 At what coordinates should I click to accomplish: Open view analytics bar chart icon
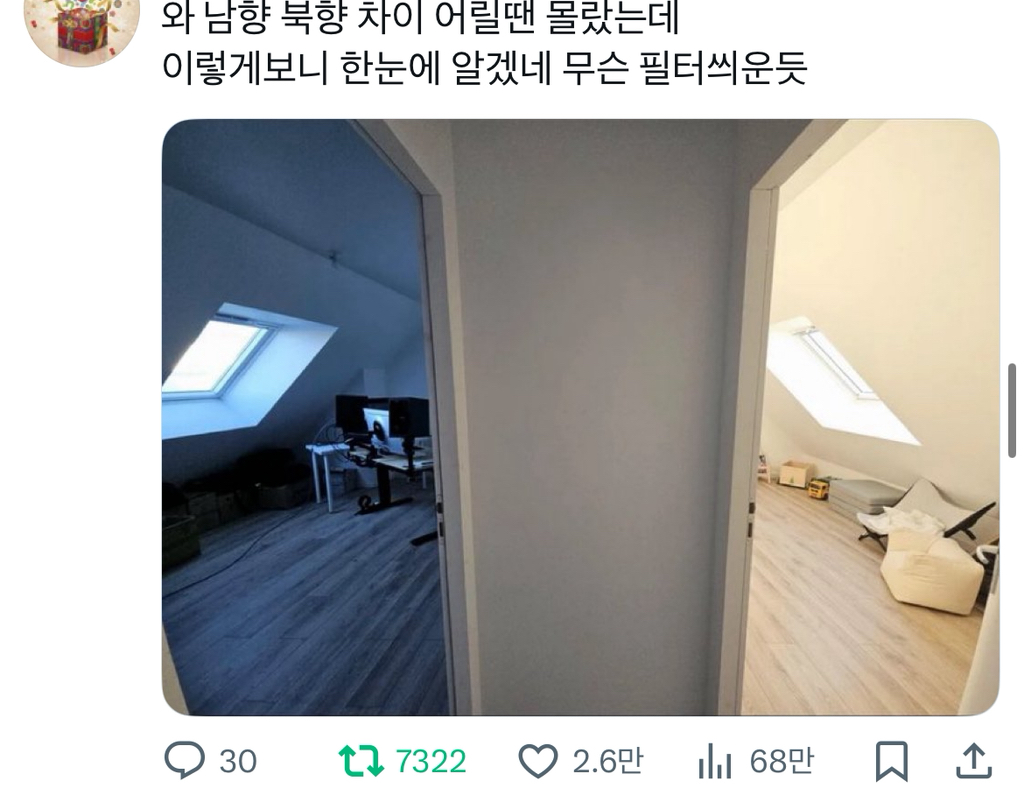(714, 761)
